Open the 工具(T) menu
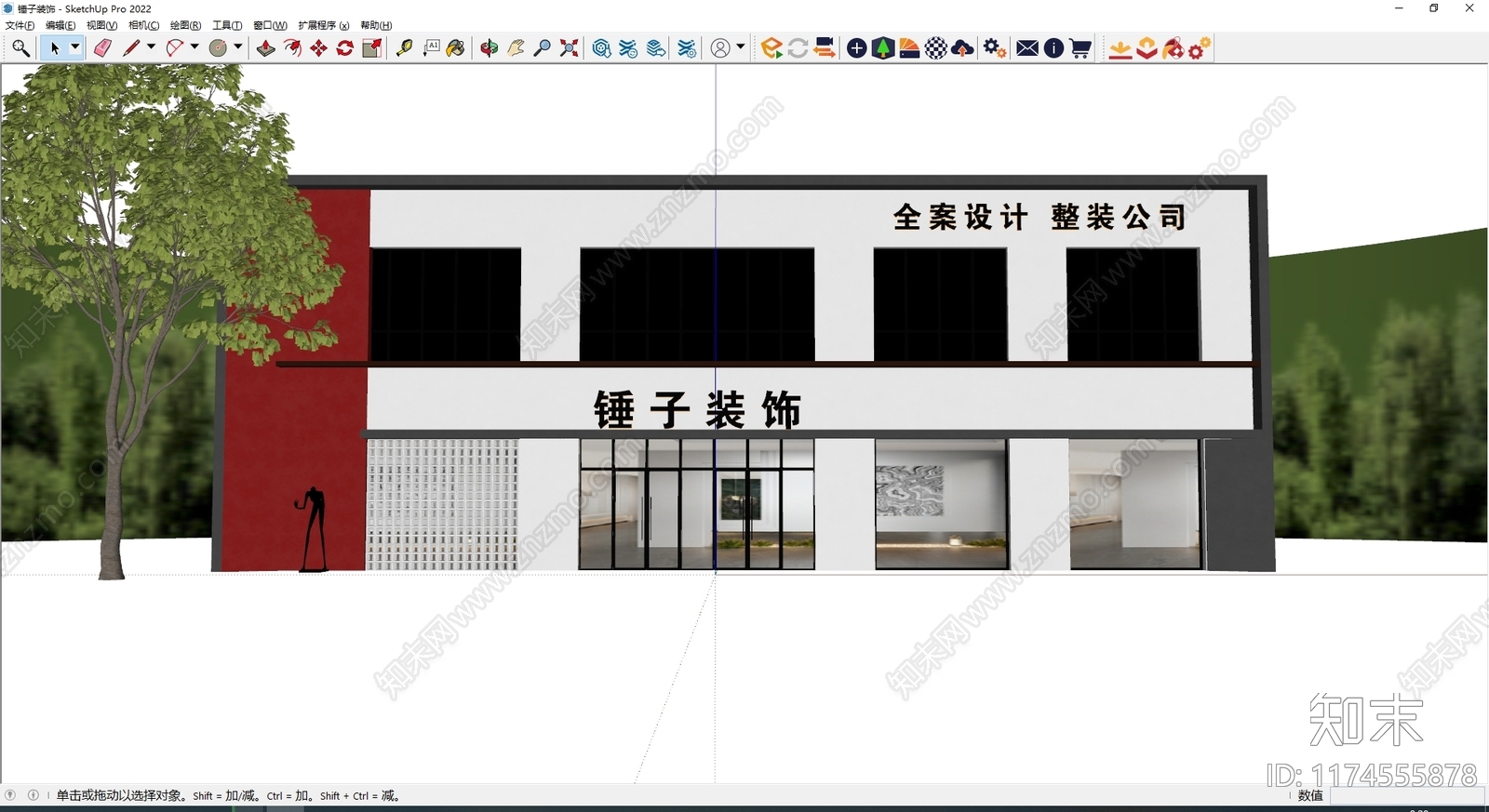The width and height of the screenshot is (1489, 812). (227, 25)
